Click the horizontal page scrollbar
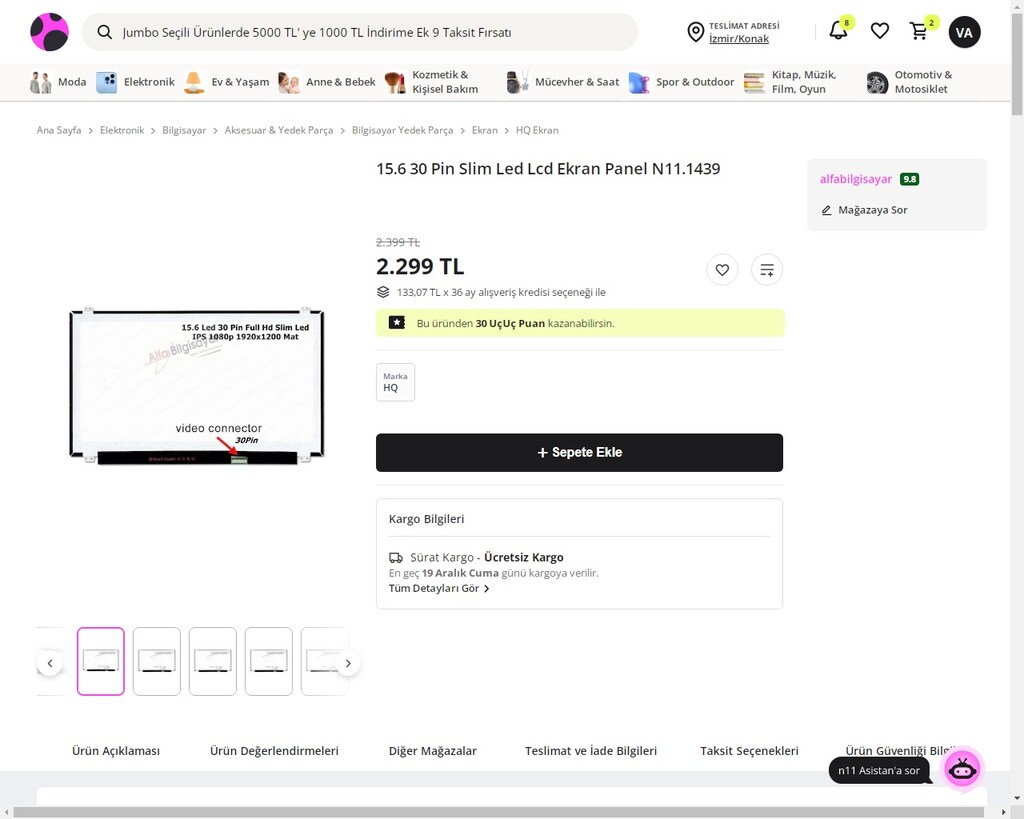 pos(499,812)
